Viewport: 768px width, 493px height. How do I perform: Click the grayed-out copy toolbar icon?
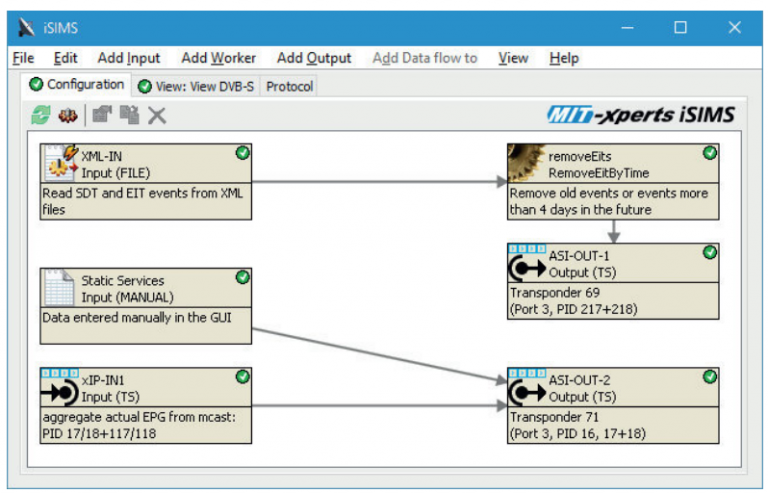pyautogui.click(x=129, y=115)
